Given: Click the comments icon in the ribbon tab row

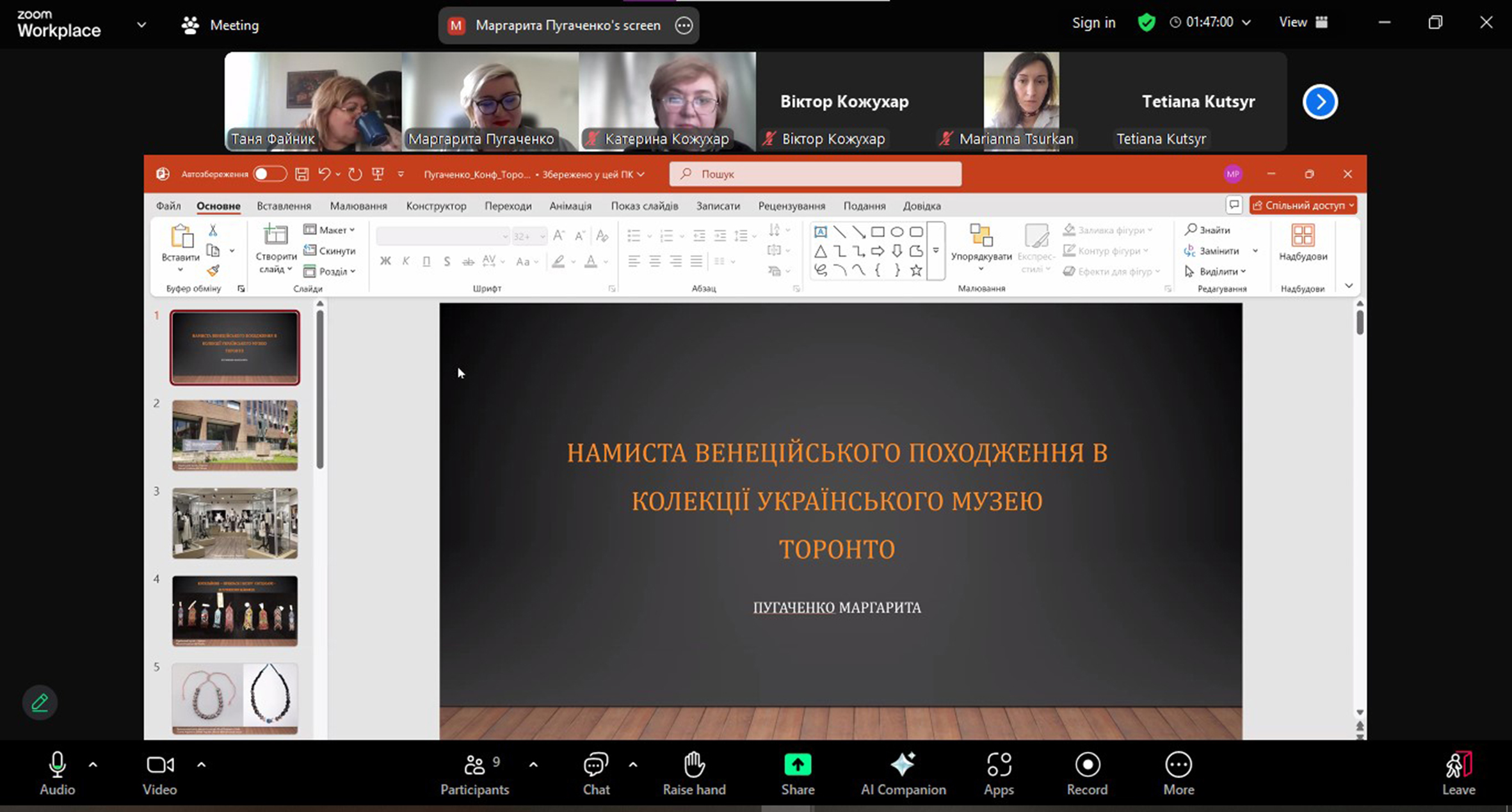Looking at the screenshot, I should tap(1234, 205).
